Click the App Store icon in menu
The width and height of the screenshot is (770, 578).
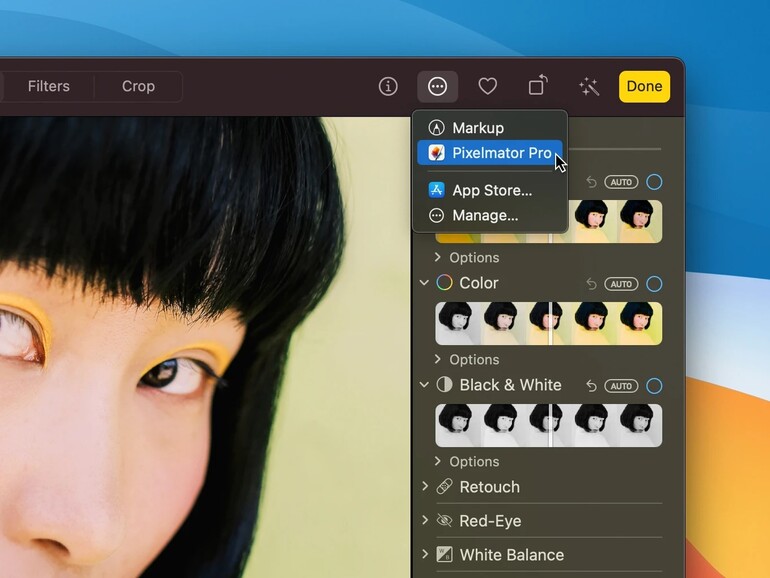(x=436, y=190)
